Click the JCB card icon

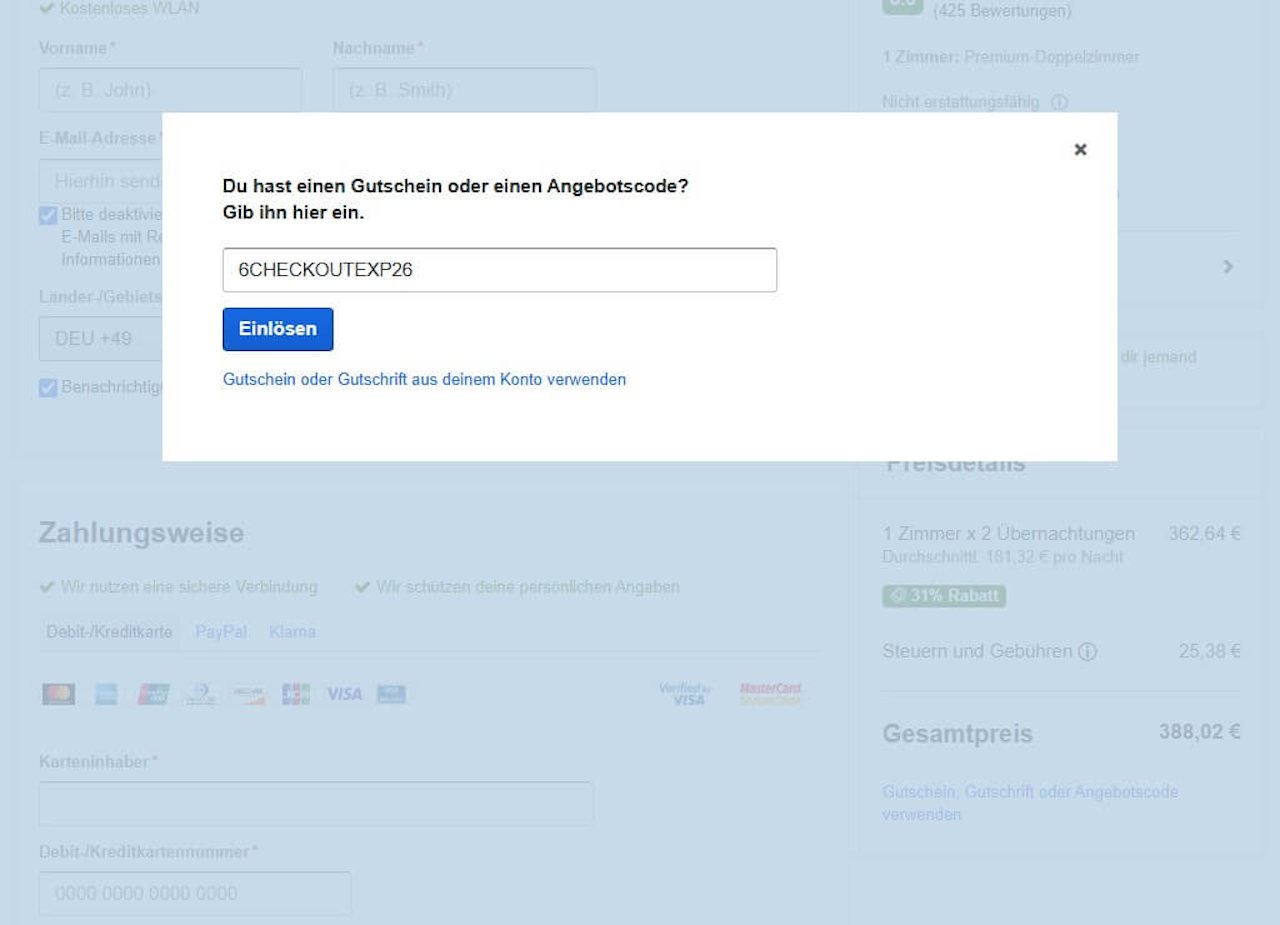pyautogui.click(x=296, y=694)
